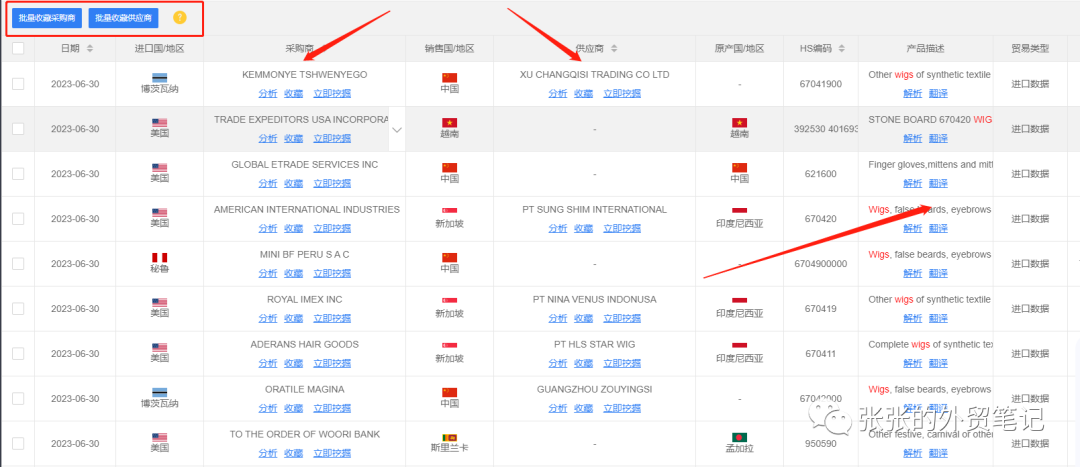Open 分析 under KEMMONYE TSHWENYEGO
The width and height of the screenshot is (1080, 467).
tap(268, 93)
